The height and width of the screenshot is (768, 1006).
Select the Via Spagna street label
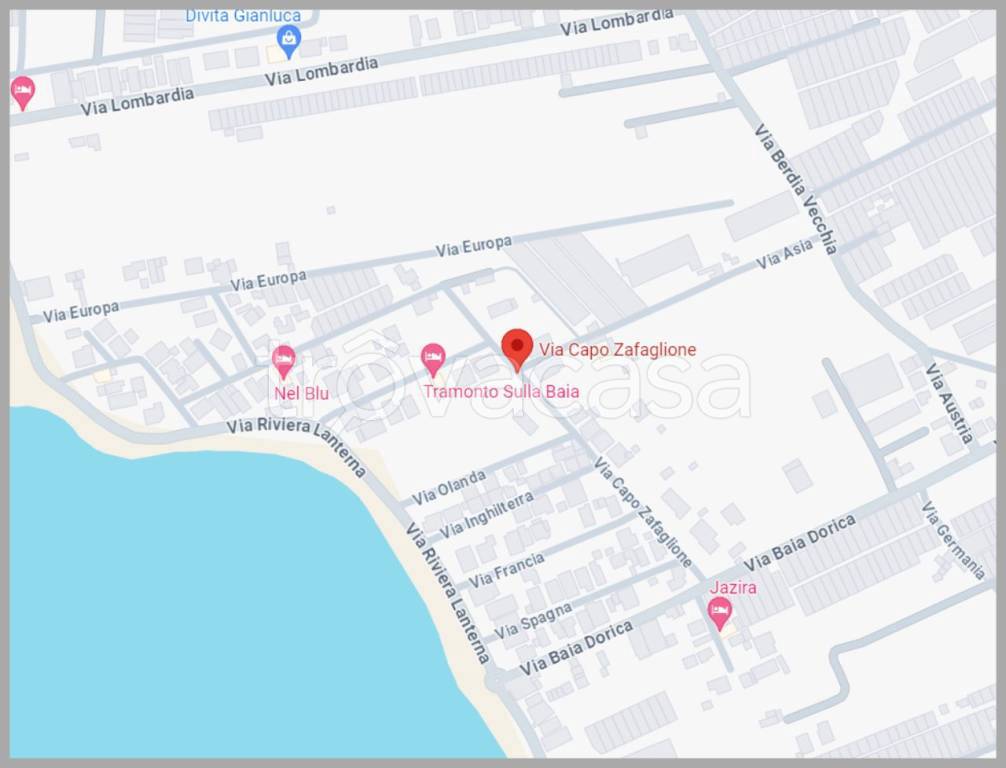(533, 620)
